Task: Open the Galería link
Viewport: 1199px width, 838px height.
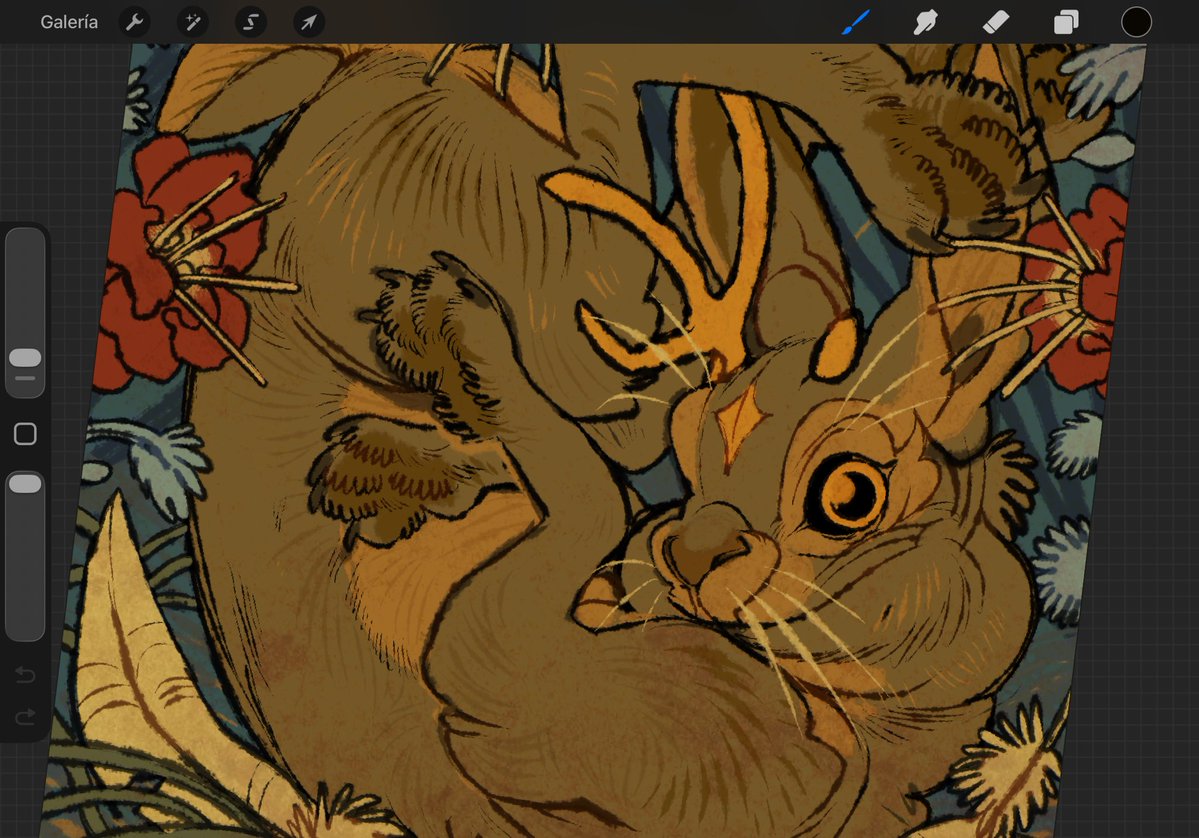Action: coord(69,22)
